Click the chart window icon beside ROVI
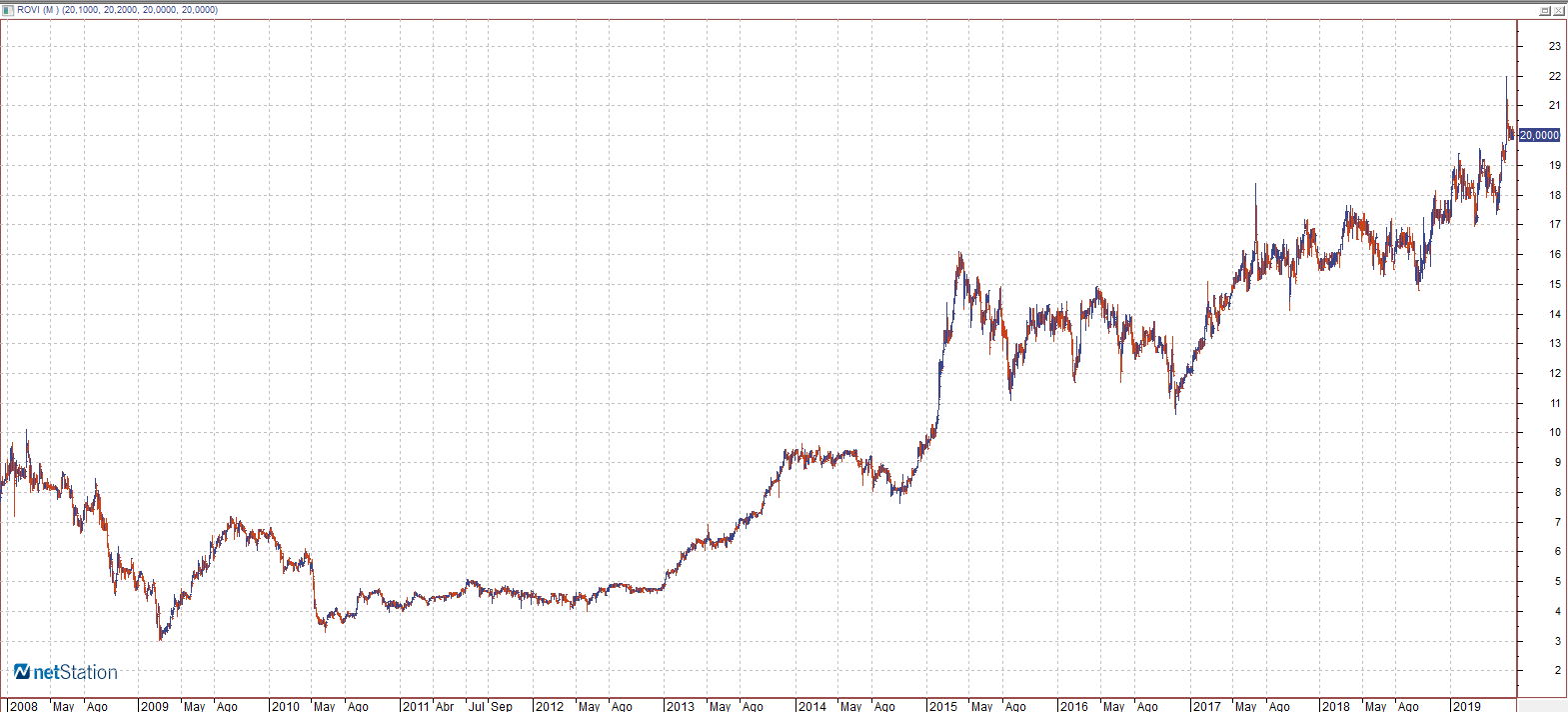Viewport: 1568px width, 712px height. [8, 10]
